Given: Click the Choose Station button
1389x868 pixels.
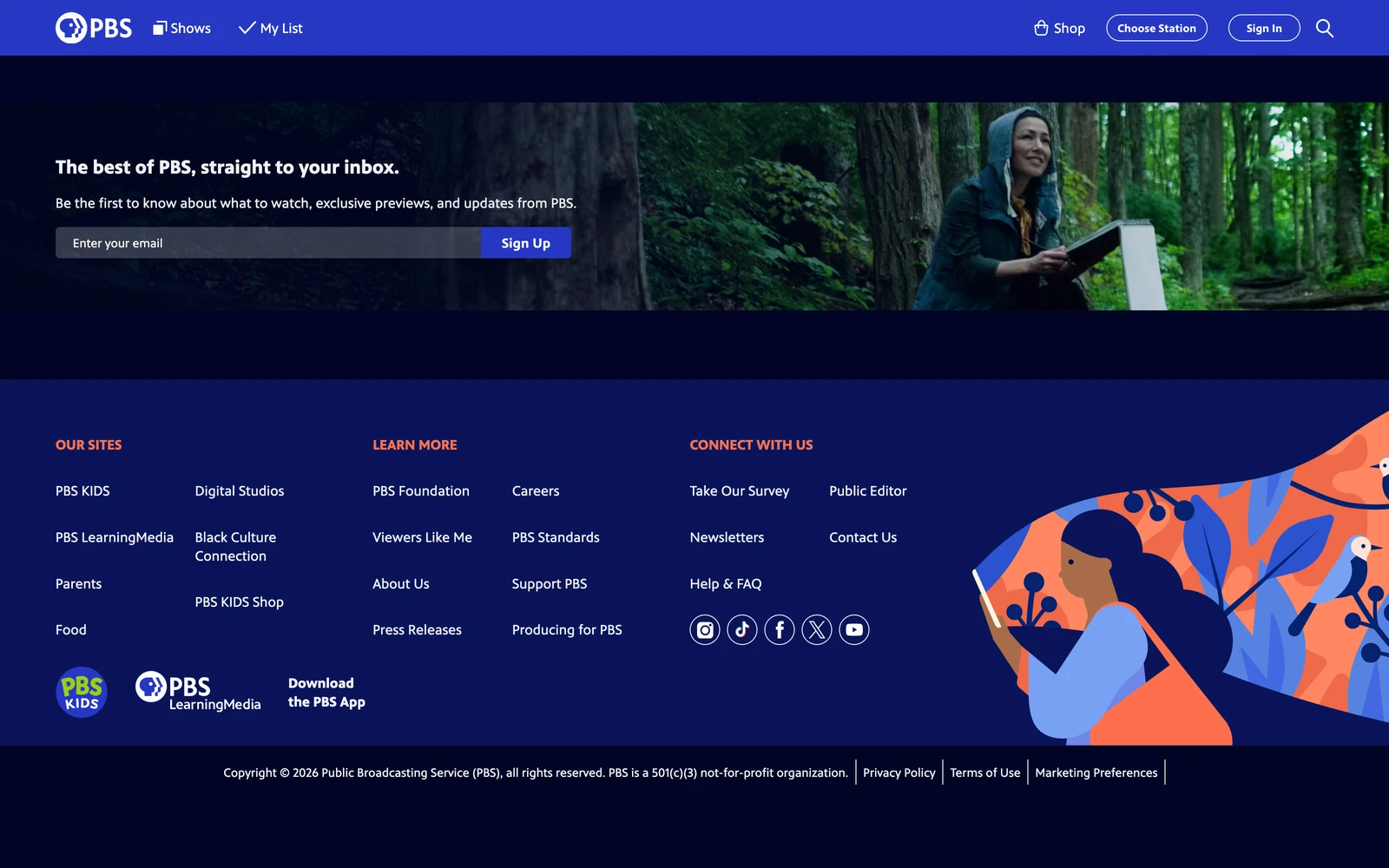Looking at the screenshot, I should point(1156,28).
